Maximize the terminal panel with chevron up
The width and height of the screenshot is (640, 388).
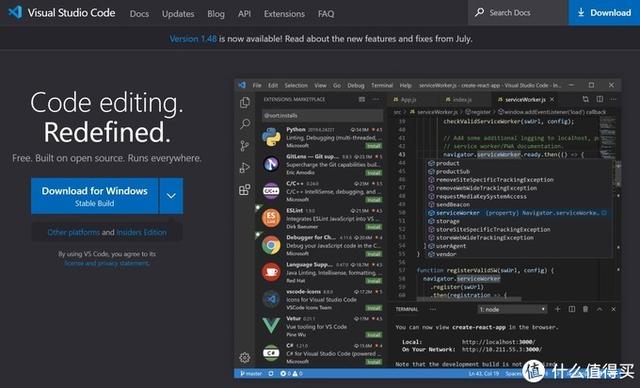point(600,309)
